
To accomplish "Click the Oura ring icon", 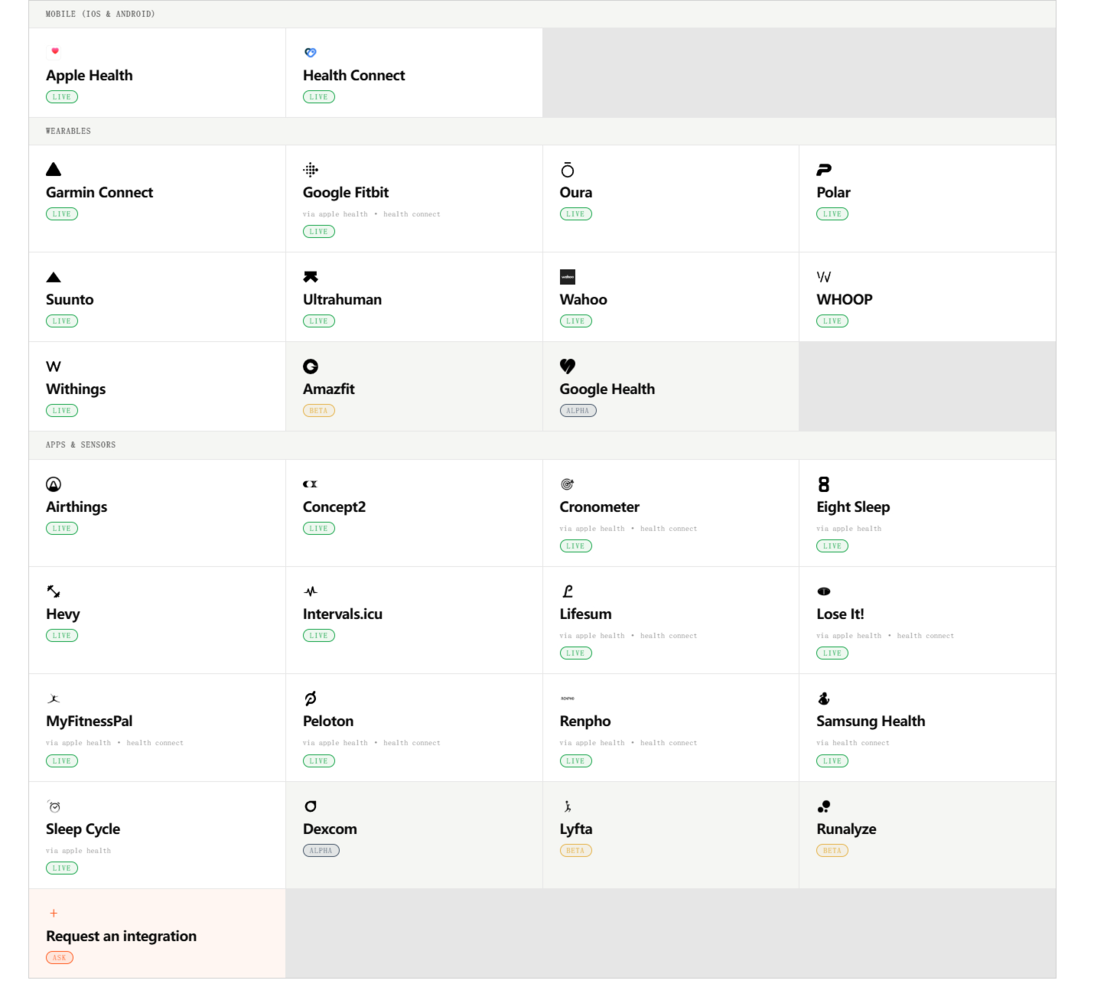I will click(x=567, y=170).
